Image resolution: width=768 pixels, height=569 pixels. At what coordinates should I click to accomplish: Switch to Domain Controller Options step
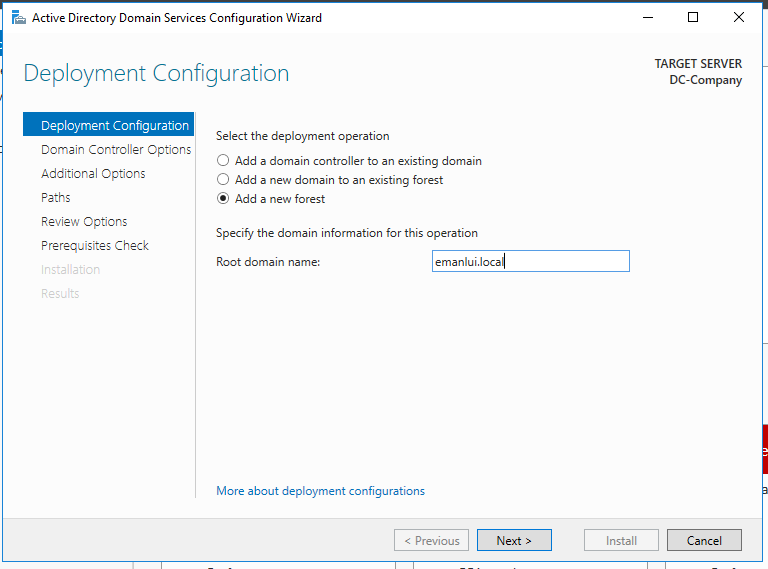point(116,150)
